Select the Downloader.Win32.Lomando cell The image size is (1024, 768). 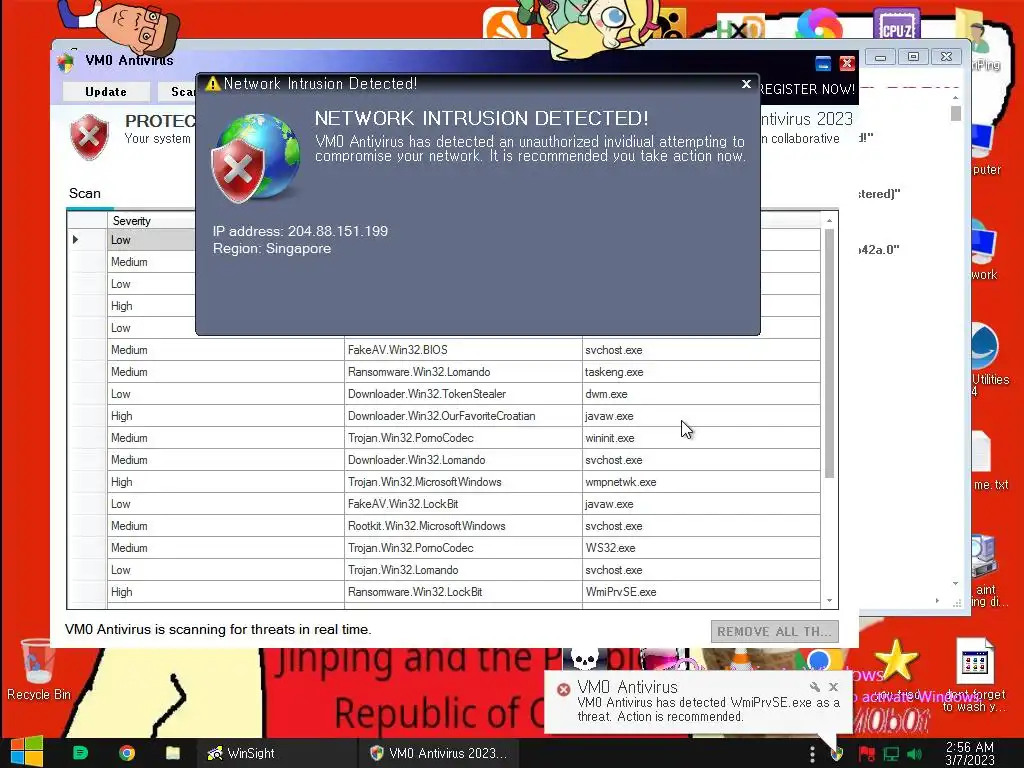point(463,460)
